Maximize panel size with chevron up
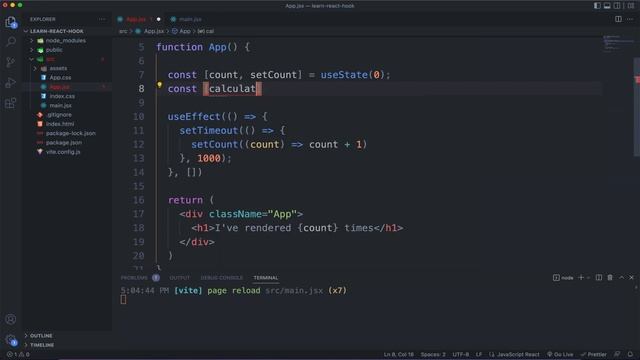Screen dimensions: 640x360 click(x=621, y=278)
